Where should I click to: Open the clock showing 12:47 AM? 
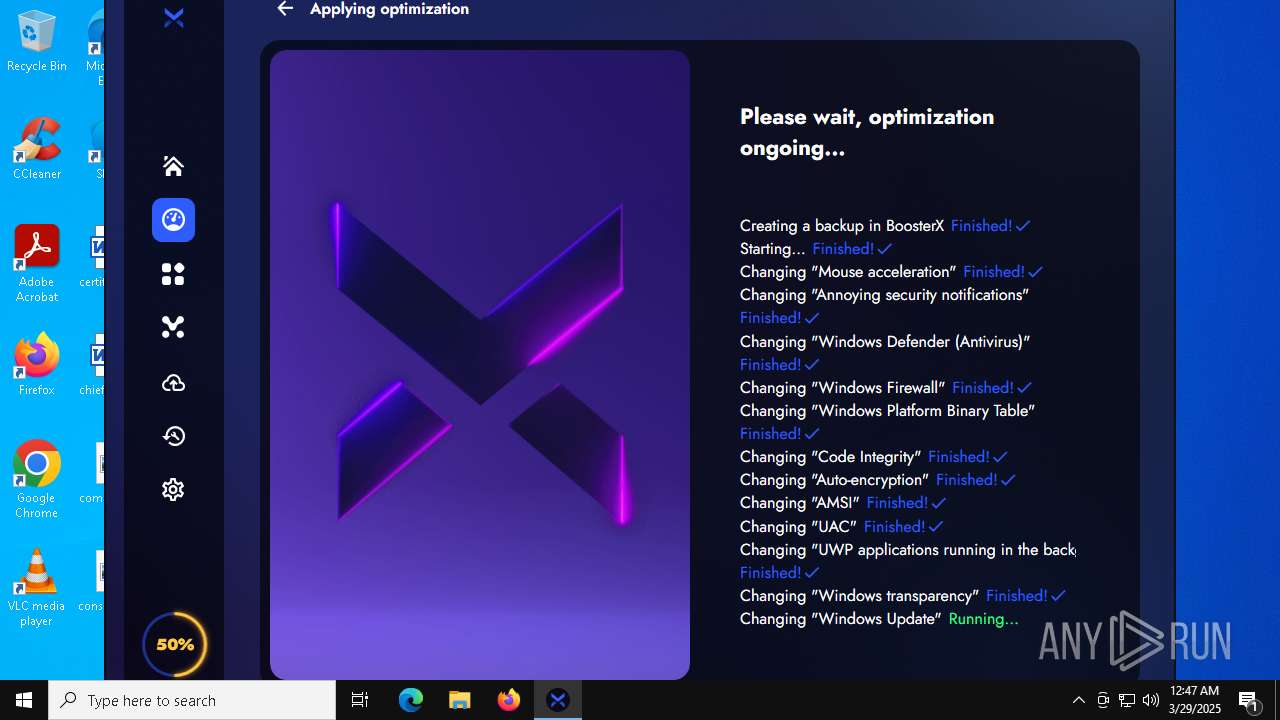pyautogui.click(x=1195, y=700)
